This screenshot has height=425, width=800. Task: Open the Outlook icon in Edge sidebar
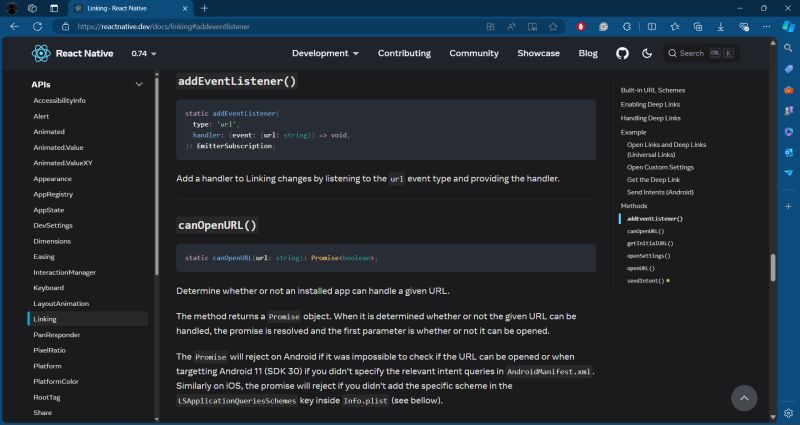click(x=788, y=153)
